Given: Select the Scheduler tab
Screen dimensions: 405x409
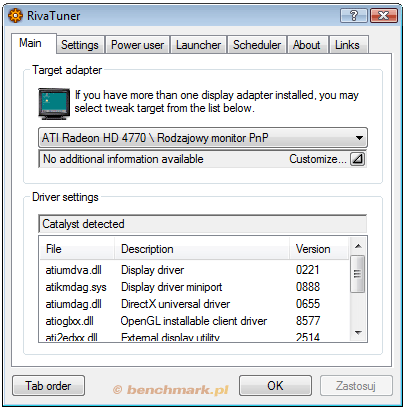Looking at the screenshot, I should [x=257, y=45].
